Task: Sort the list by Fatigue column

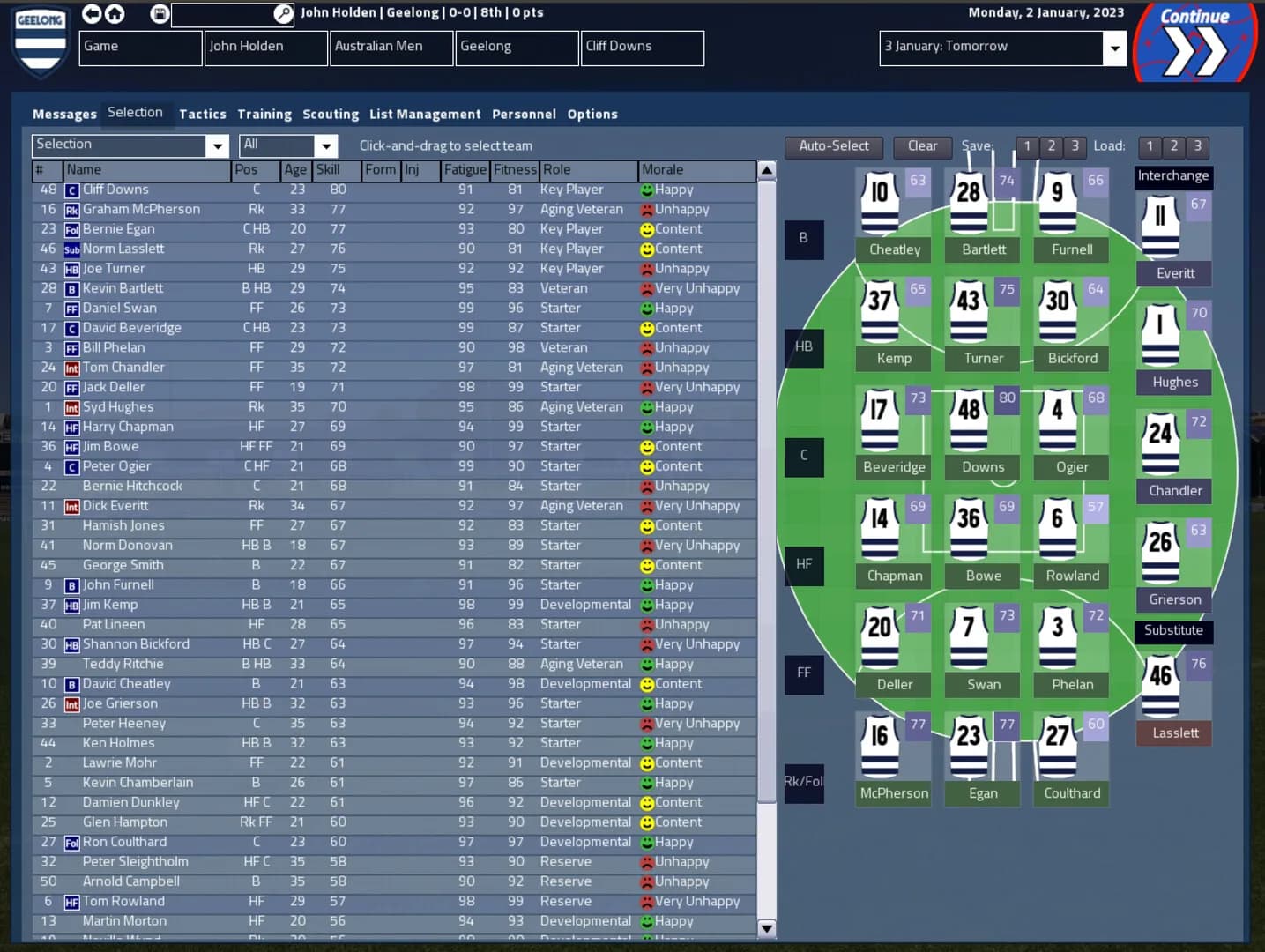Action: (465, 170)
